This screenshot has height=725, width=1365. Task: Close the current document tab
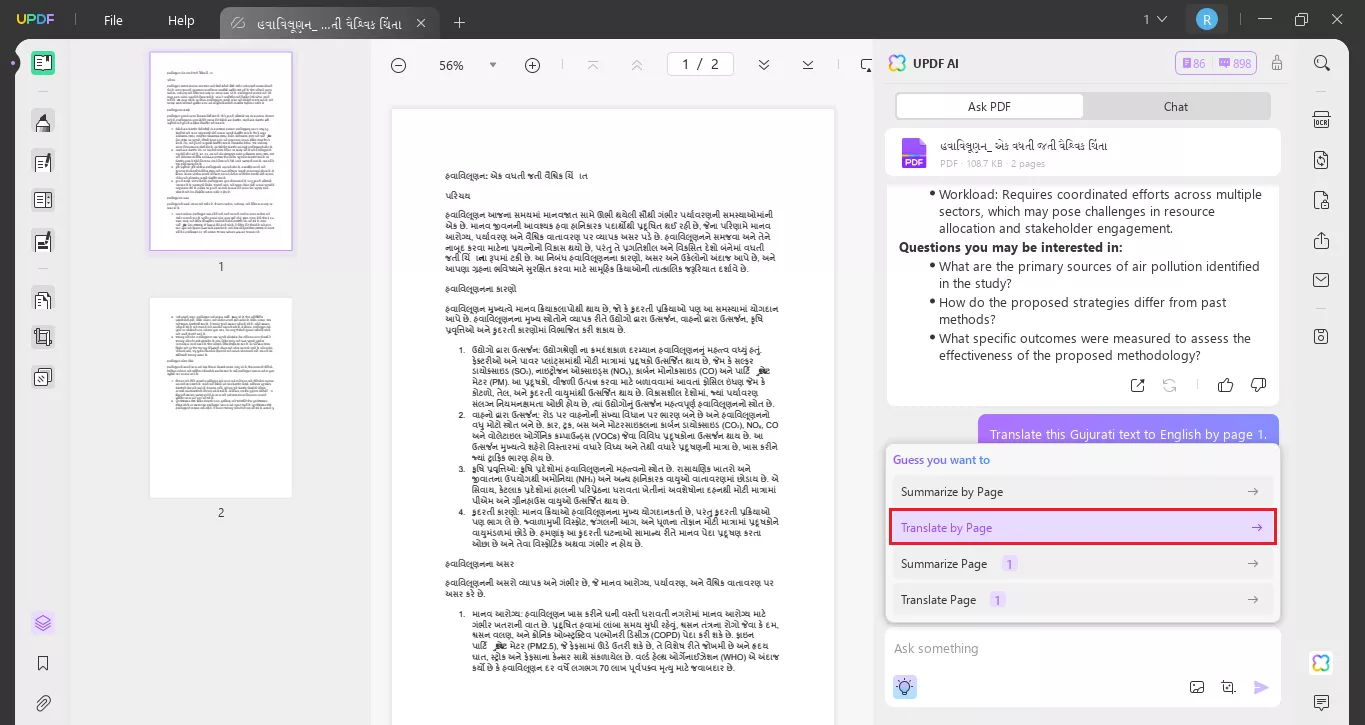[421, 22]
